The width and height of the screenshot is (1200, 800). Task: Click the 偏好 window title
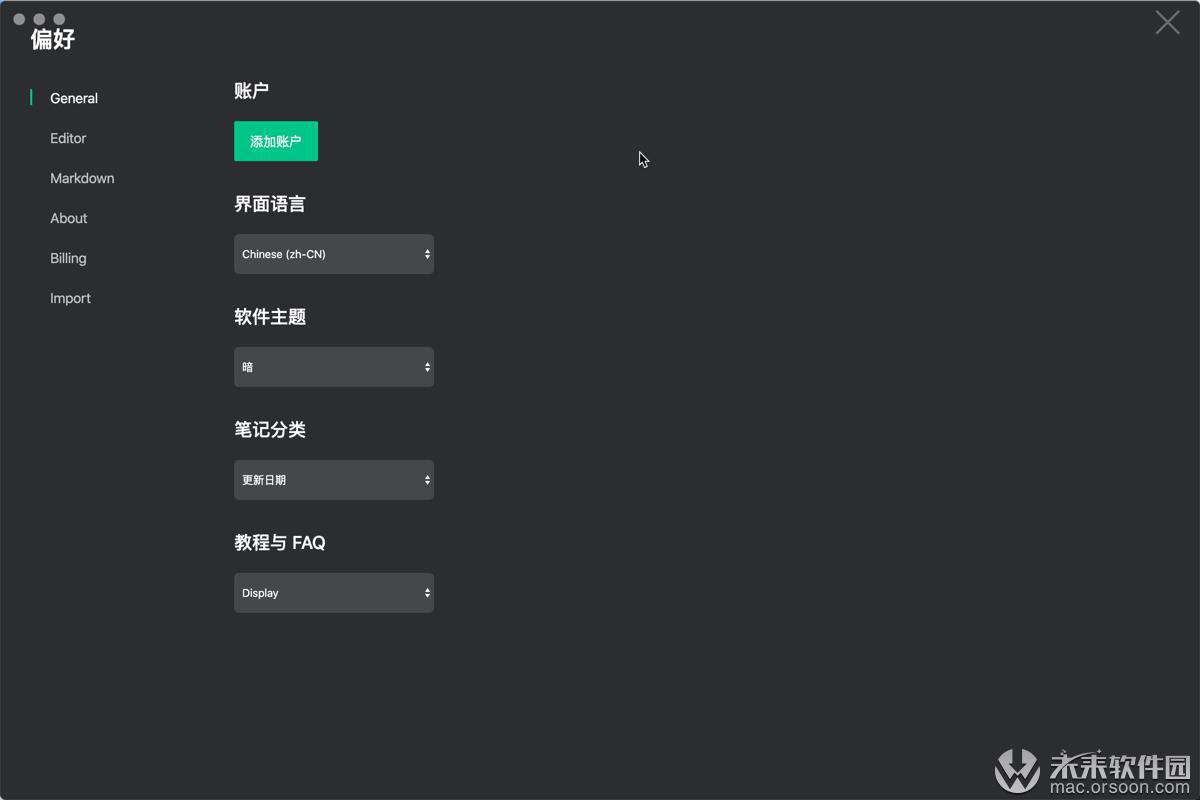click(x=53, y=39)
